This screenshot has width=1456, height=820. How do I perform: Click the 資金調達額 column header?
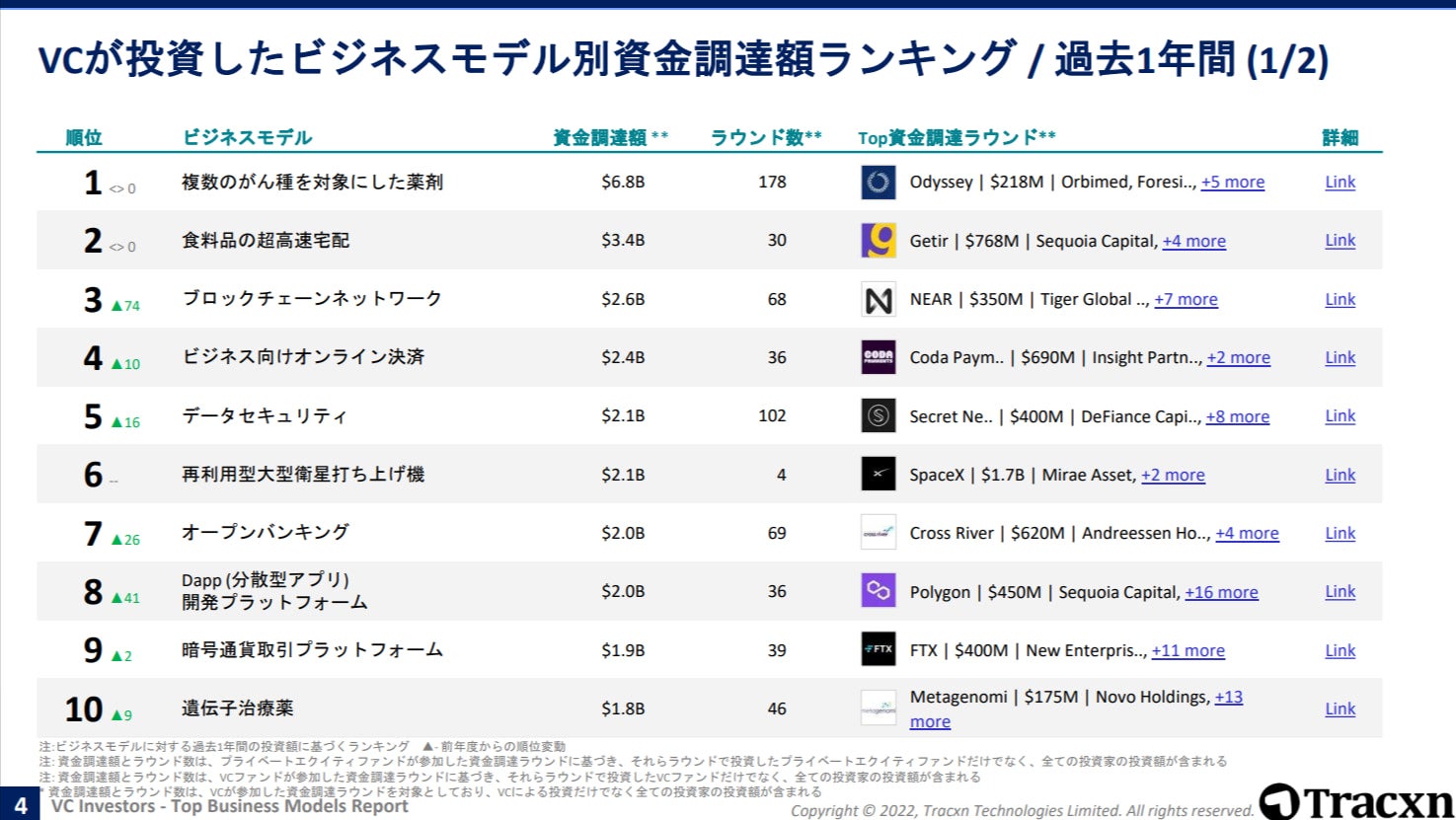point(610,137)
